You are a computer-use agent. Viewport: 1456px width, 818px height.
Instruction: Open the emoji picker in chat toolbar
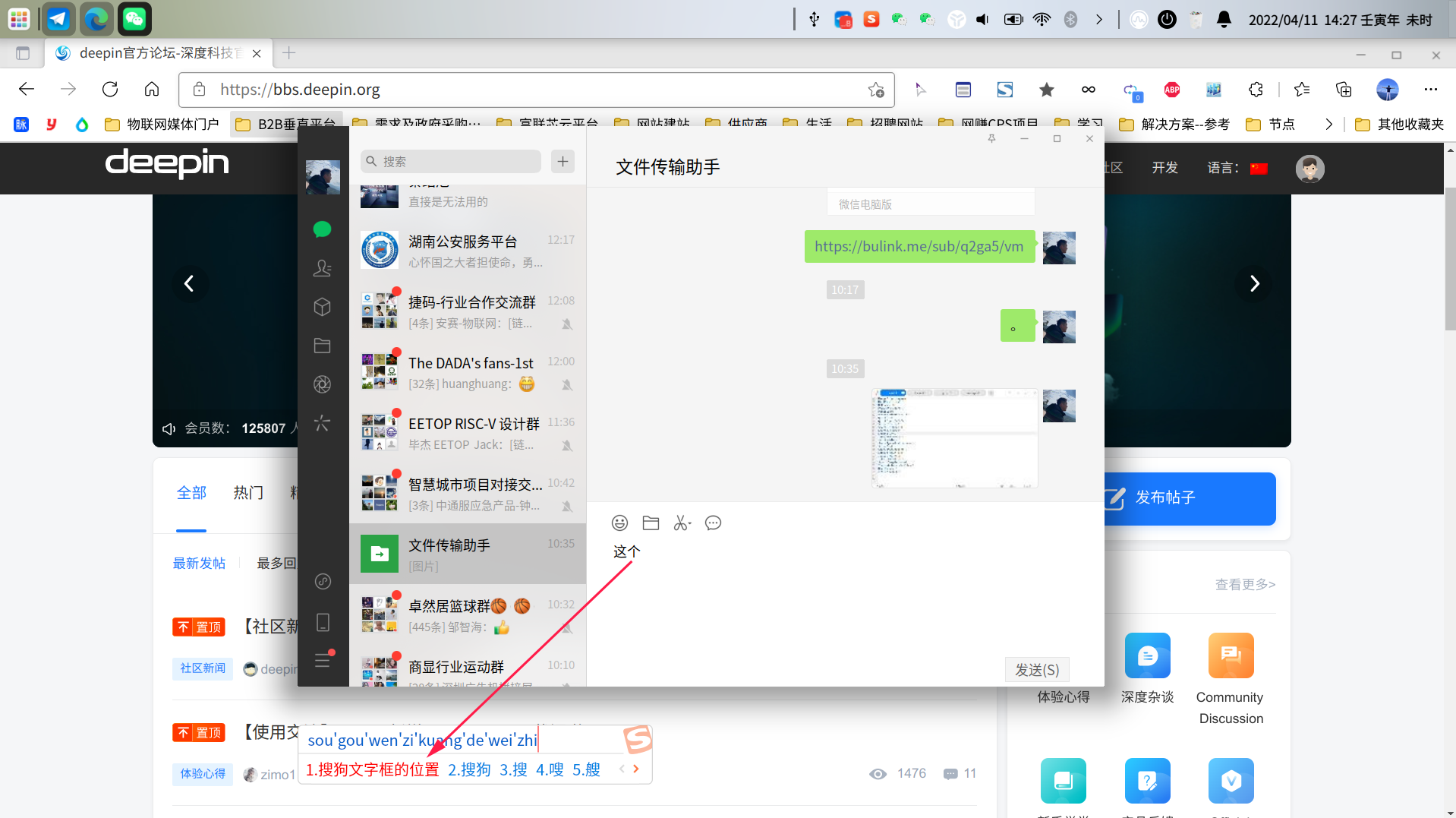[x=619, y=523]
